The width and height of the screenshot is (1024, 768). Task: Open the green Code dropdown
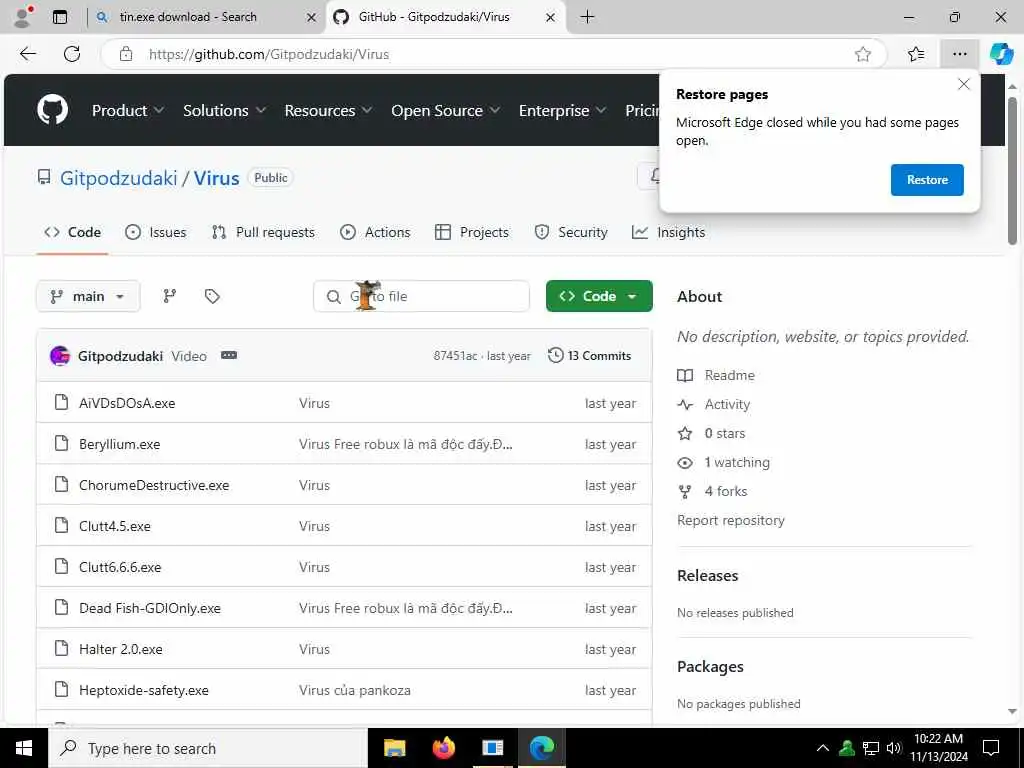point(599,296)
